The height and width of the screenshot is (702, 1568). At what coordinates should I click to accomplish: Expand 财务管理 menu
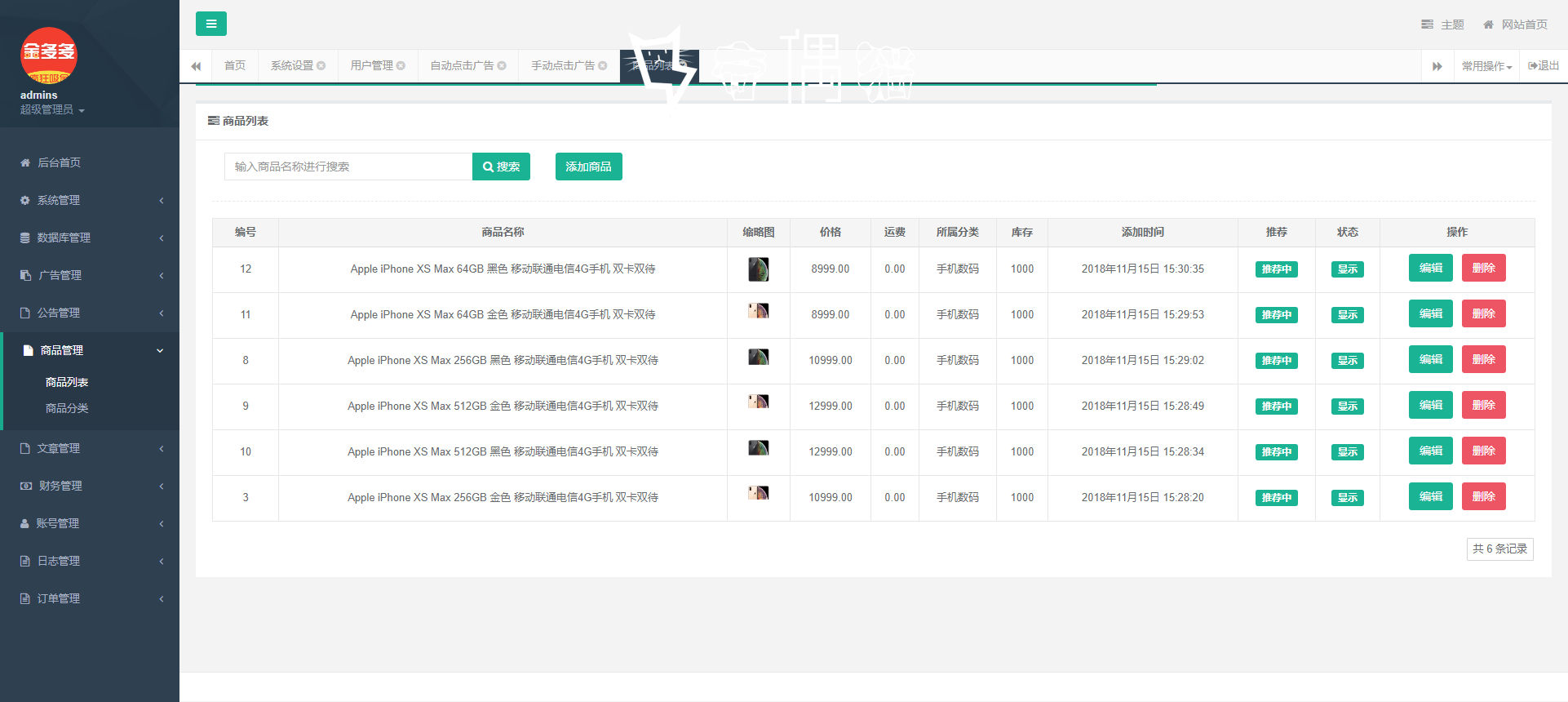pos(90,486)
